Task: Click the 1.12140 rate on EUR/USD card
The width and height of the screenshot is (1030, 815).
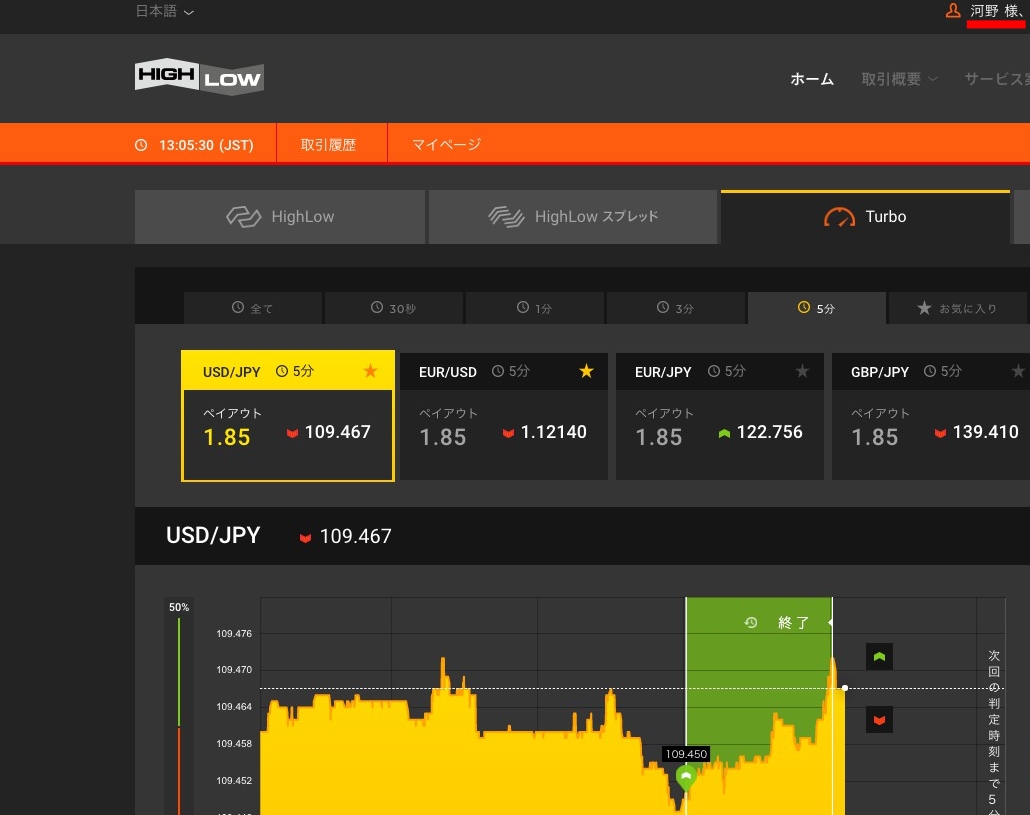Action: pyautogui.click(x=554, y=432)
